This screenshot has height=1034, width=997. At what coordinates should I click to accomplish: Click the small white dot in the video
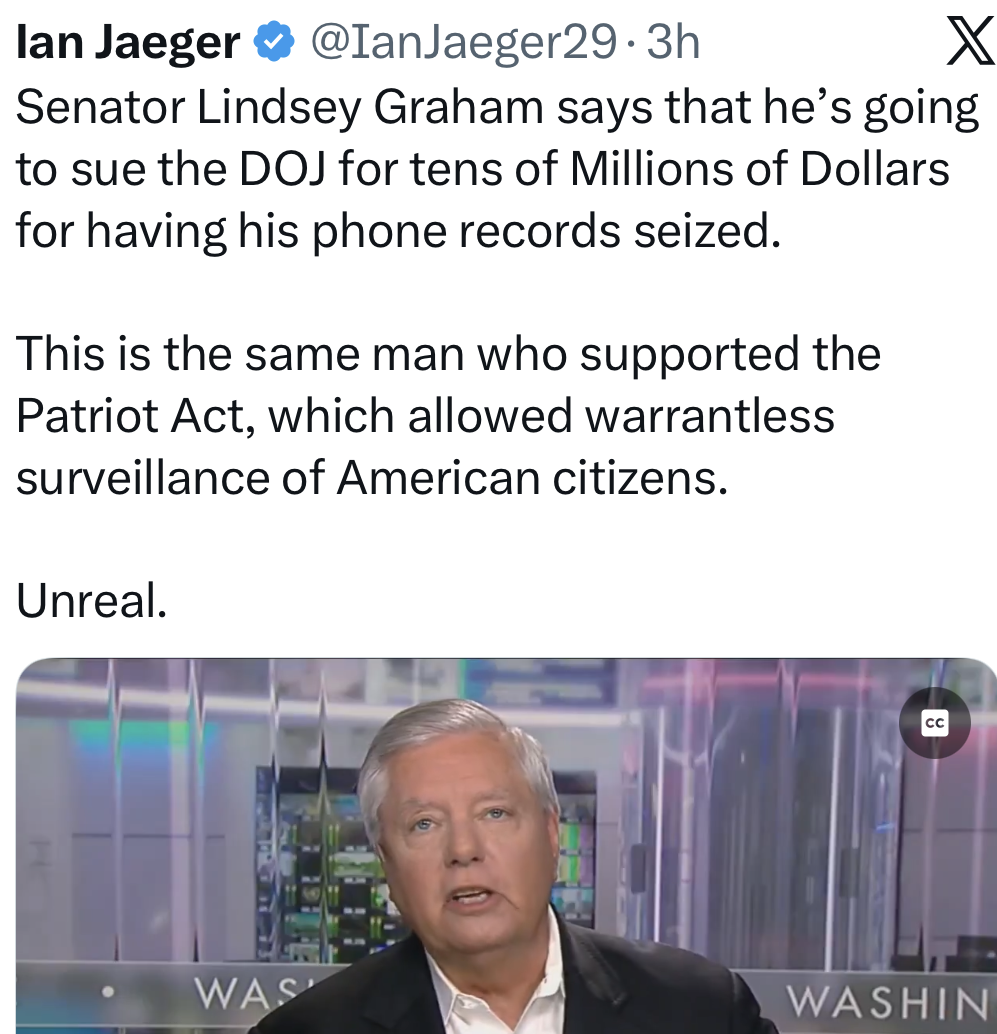coord(109,990)
